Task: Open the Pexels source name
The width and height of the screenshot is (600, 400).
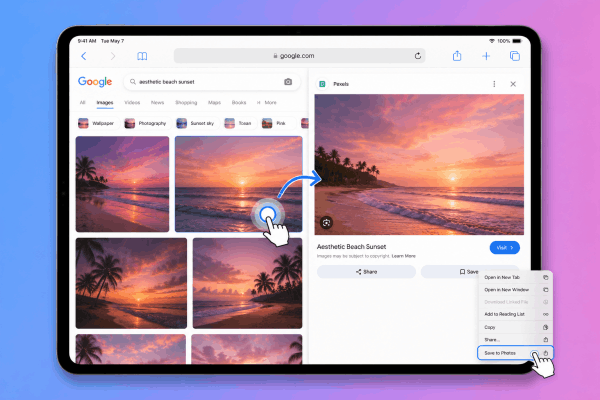Action: pyautogui.click(x=341, y=84)
